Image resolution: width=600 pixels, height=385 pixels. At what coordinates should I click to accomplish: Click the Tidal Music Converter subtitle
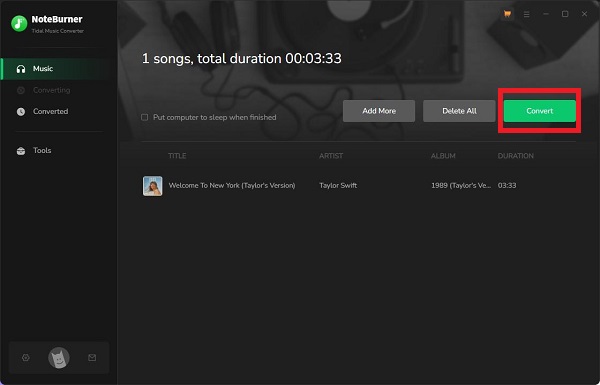(x=58, y=31)
